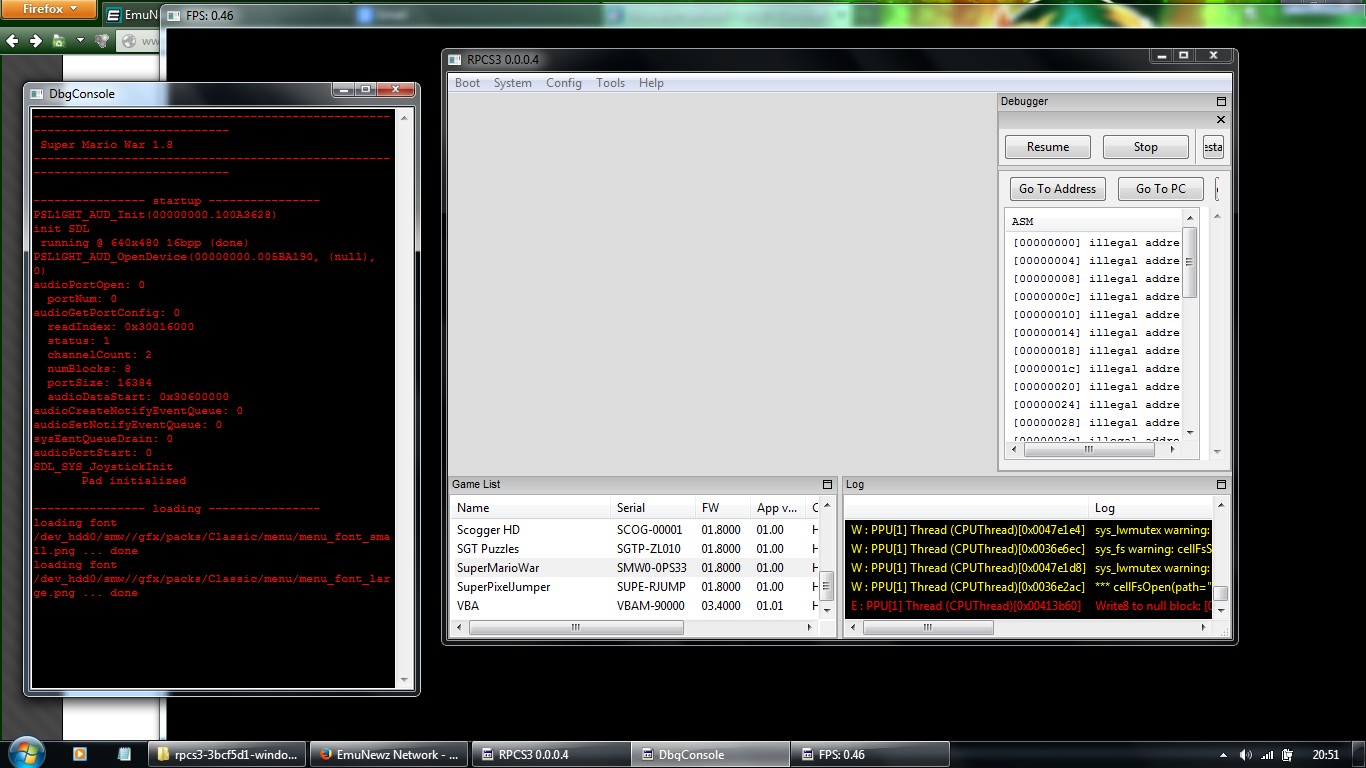Select SuperMarioWar in the Game List

click(x=498, y=568)
